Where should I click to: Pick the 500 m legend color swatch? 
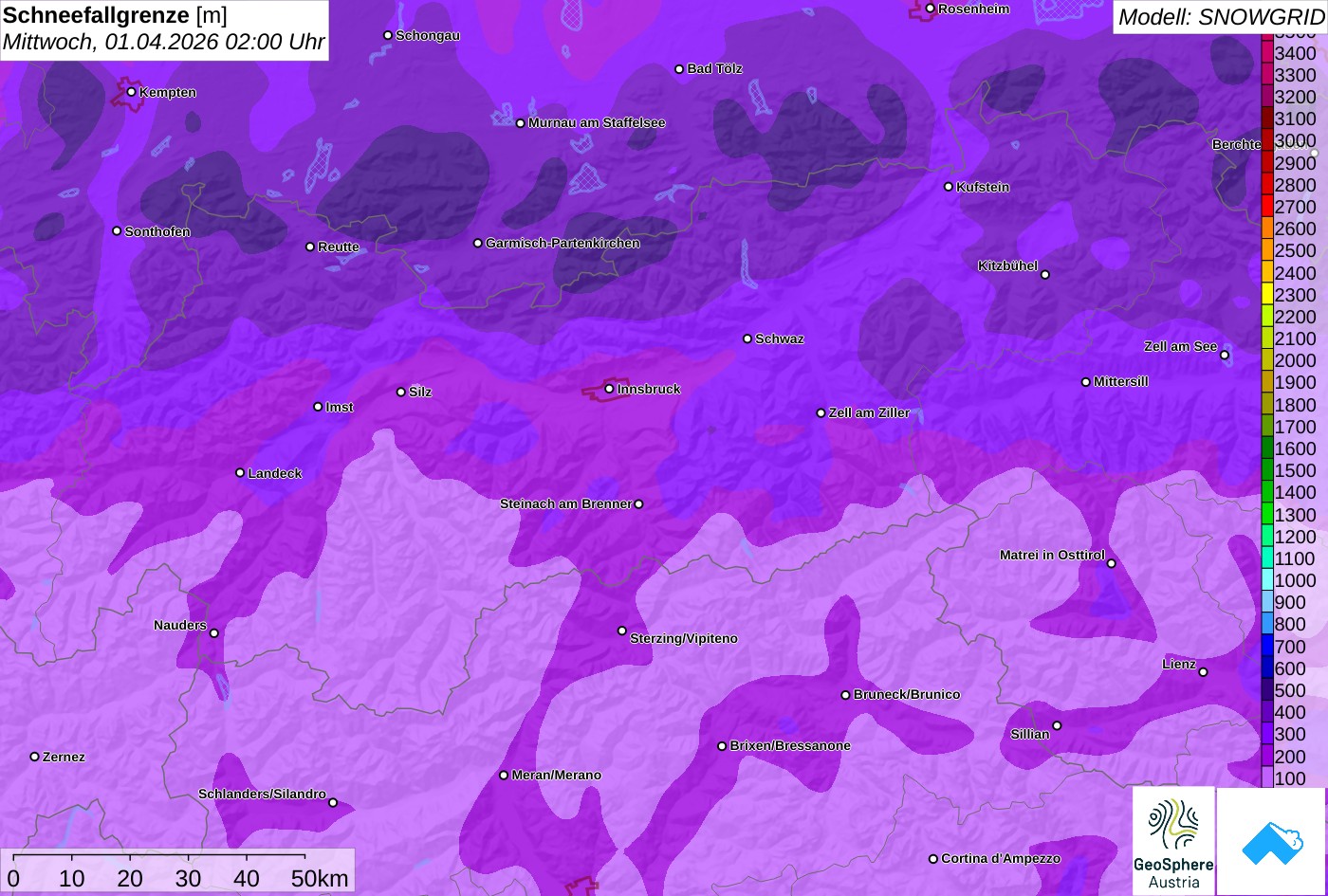click(1266, 689)
